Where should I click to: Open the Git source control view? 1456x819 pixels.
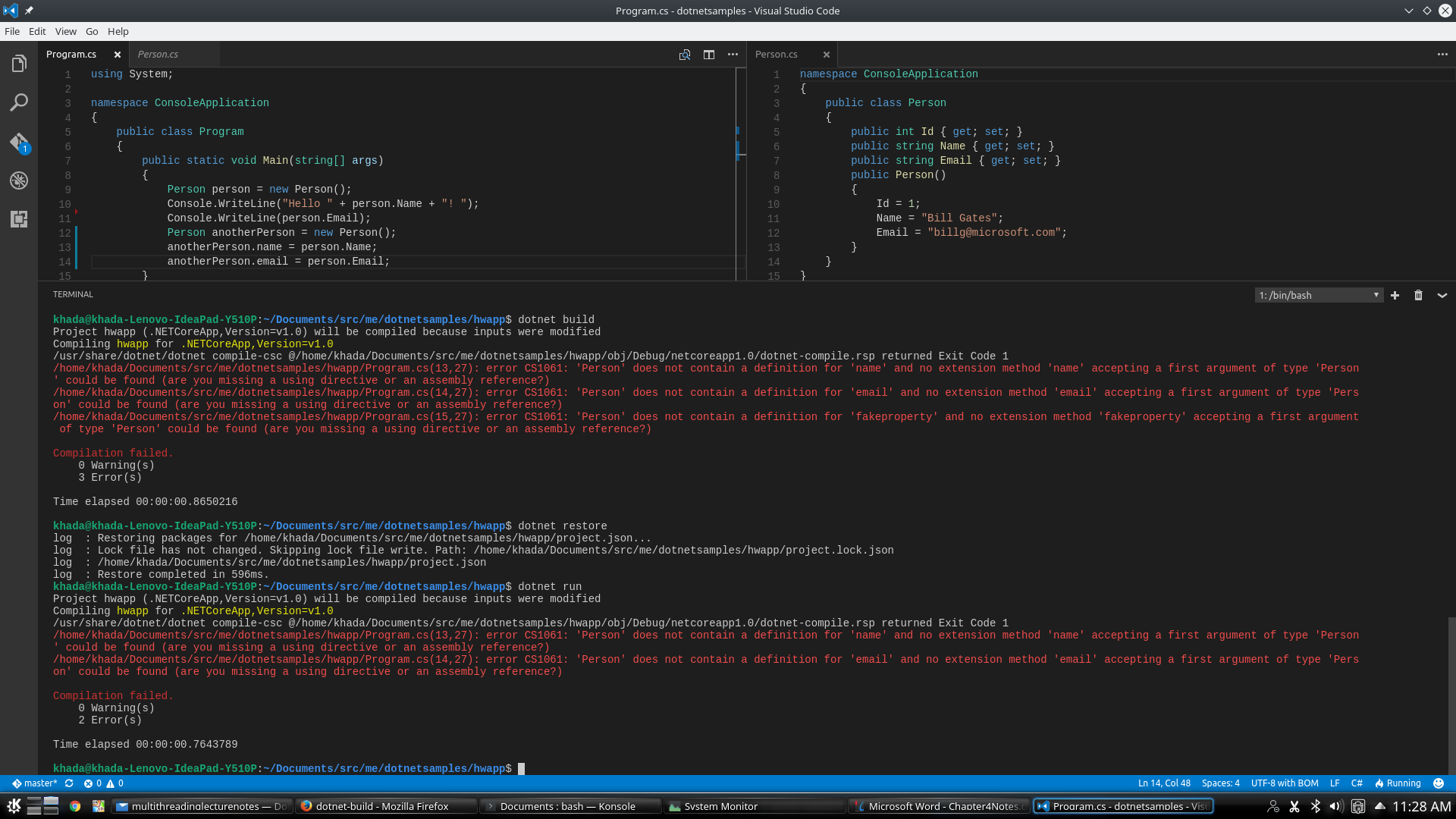tap(19, 142)
